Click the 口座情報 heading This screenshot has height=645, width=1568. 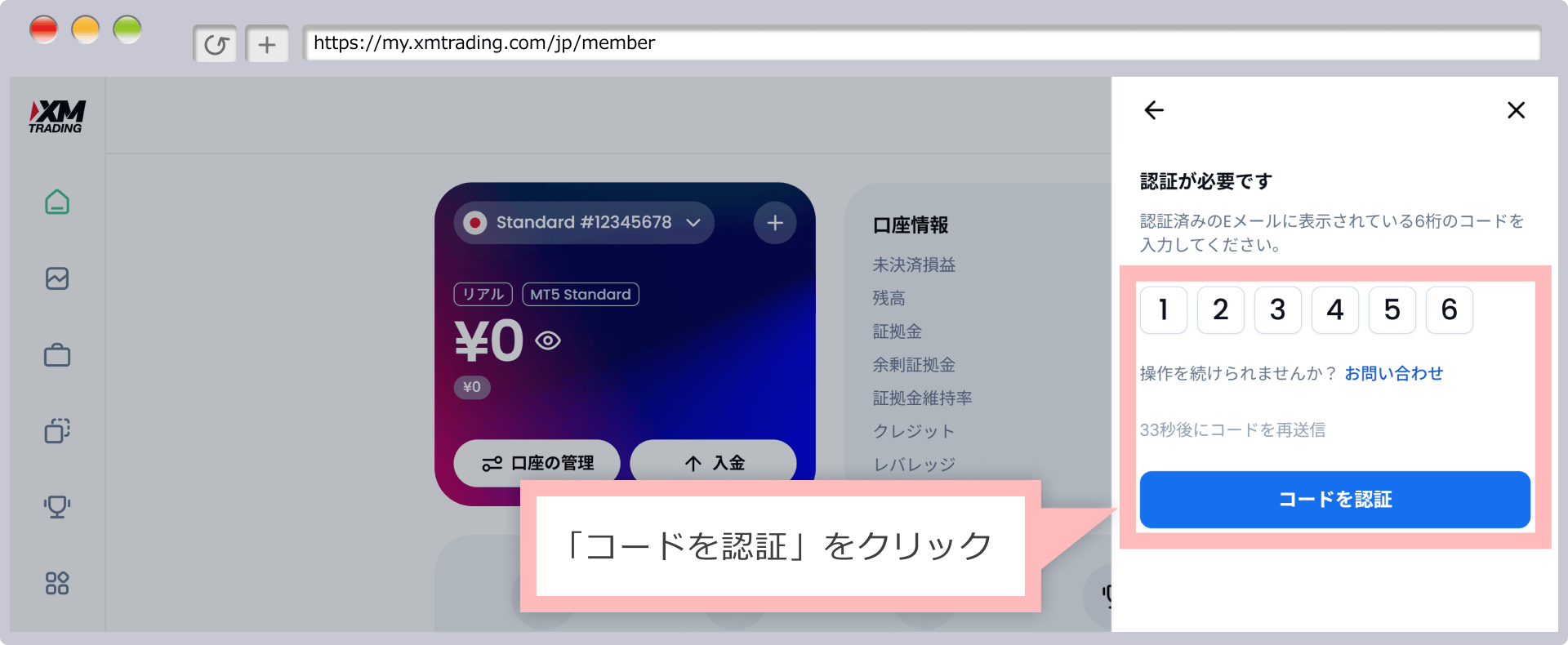911,225
